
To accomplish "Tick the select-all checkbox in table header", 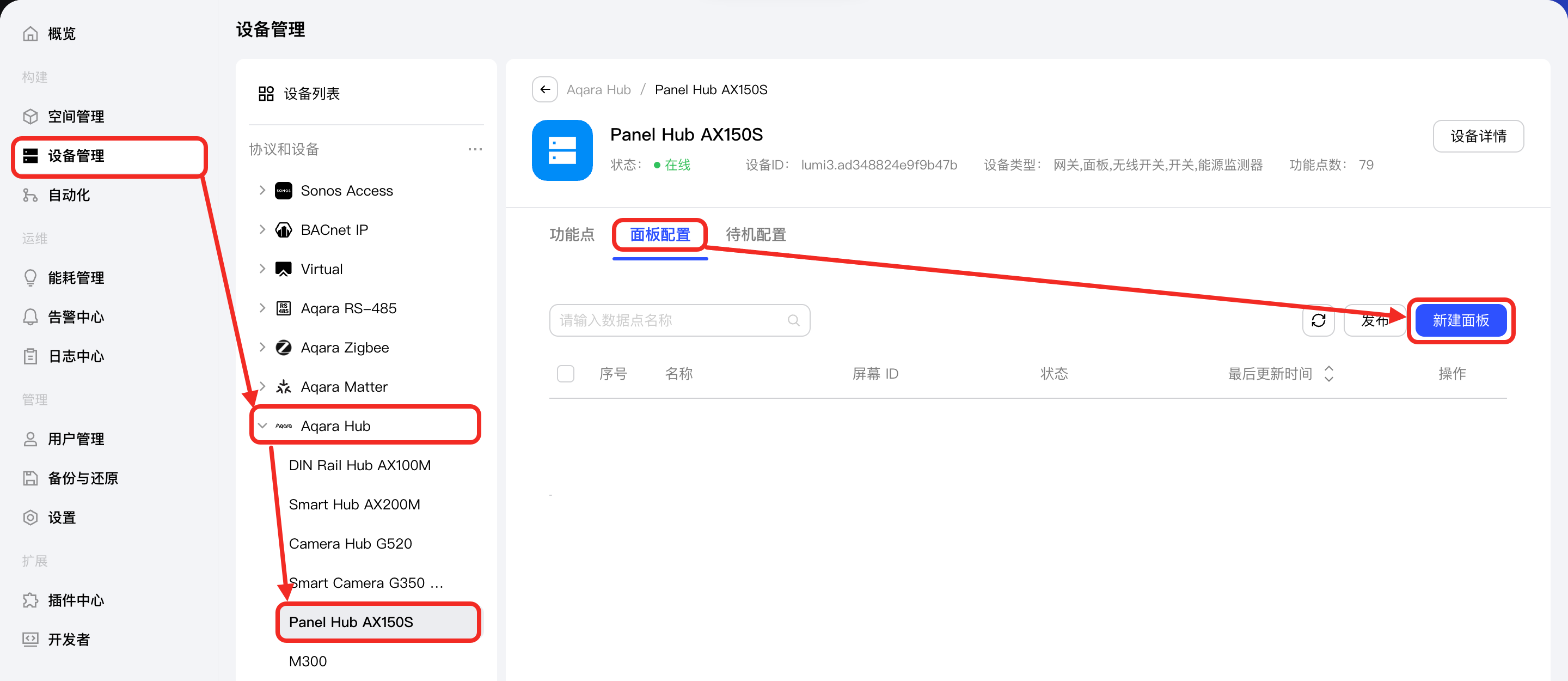I will (x=566, y=373).
